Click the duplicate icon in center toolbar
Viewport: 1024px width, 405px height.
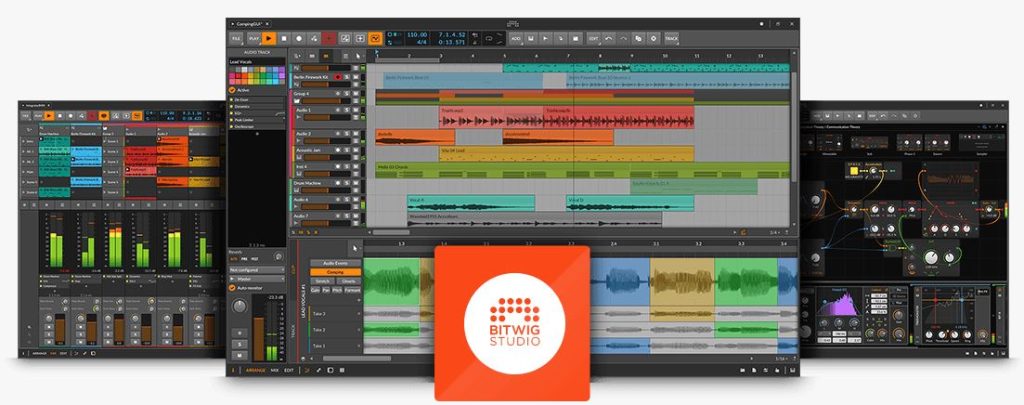pos(638,39)
